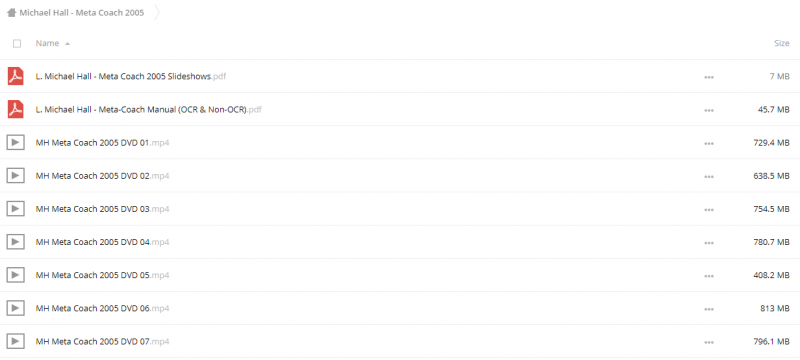Open L. Michael Hall Slideshows PDF file
Image resolution: width=800 pixels, height=360 pixels.
[x=131, y=76]
